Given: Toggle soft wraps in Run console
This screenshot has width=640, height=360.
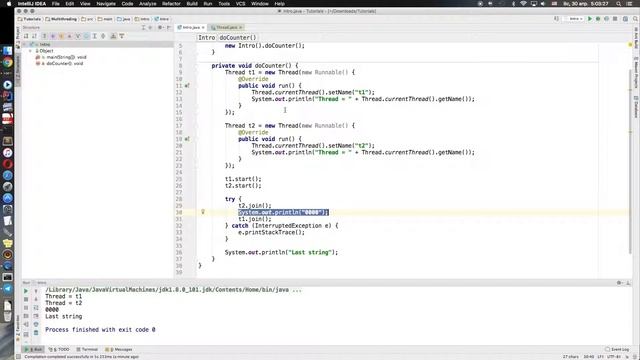Looking at the screenshot, I should 36,308.
